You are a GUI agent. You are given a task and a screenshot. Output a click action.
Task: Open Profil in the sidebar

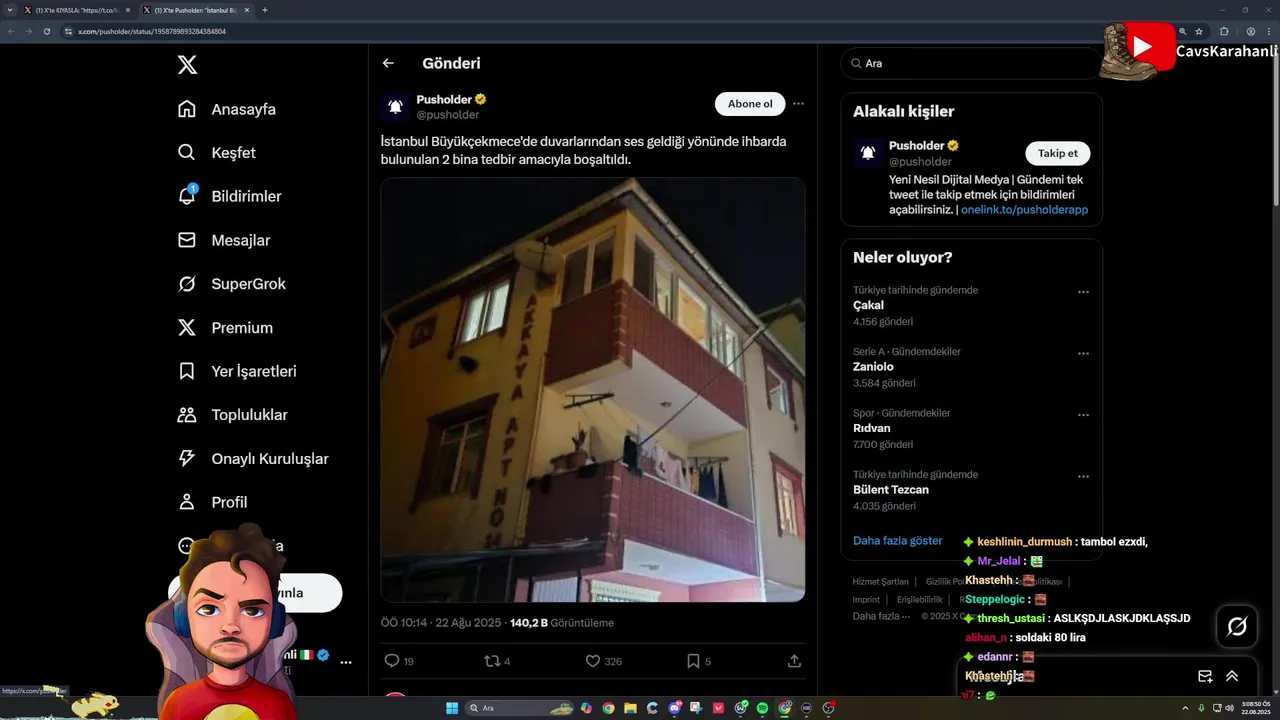point(212,502)
